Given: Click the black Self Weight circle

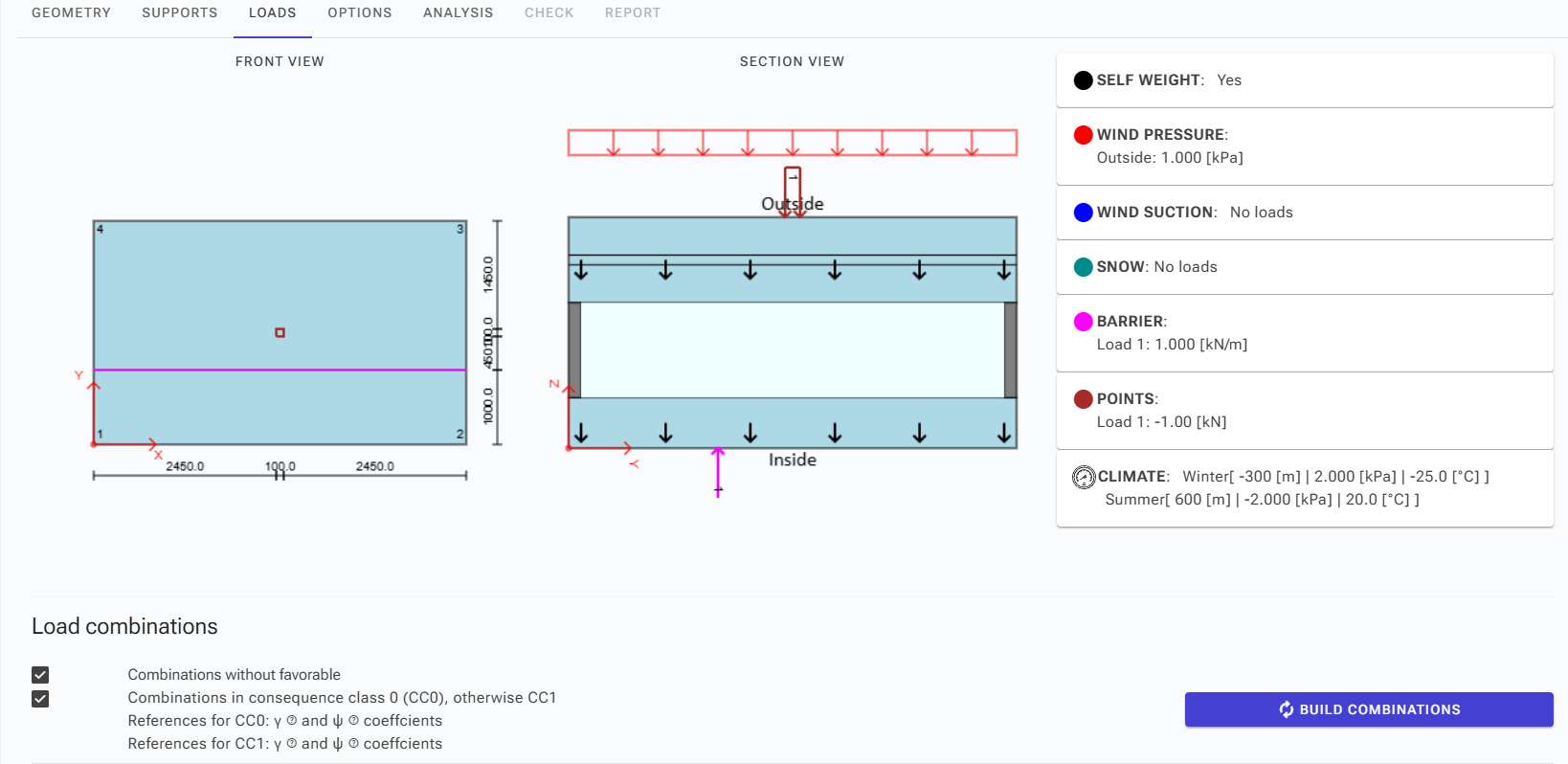Looking at the screenshot, I should pos(1083,80).
